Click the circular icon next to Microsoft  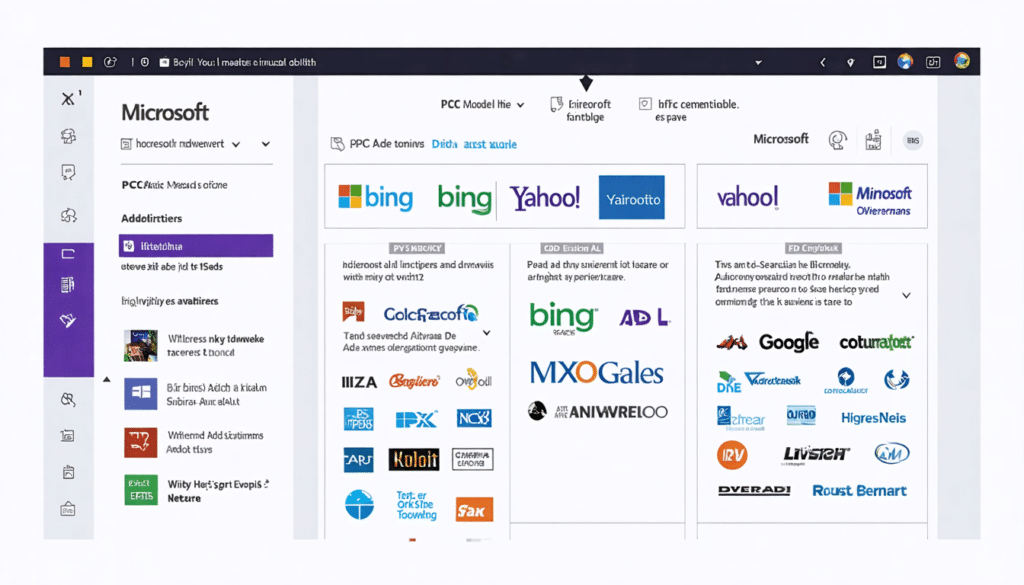pos(837,140)
